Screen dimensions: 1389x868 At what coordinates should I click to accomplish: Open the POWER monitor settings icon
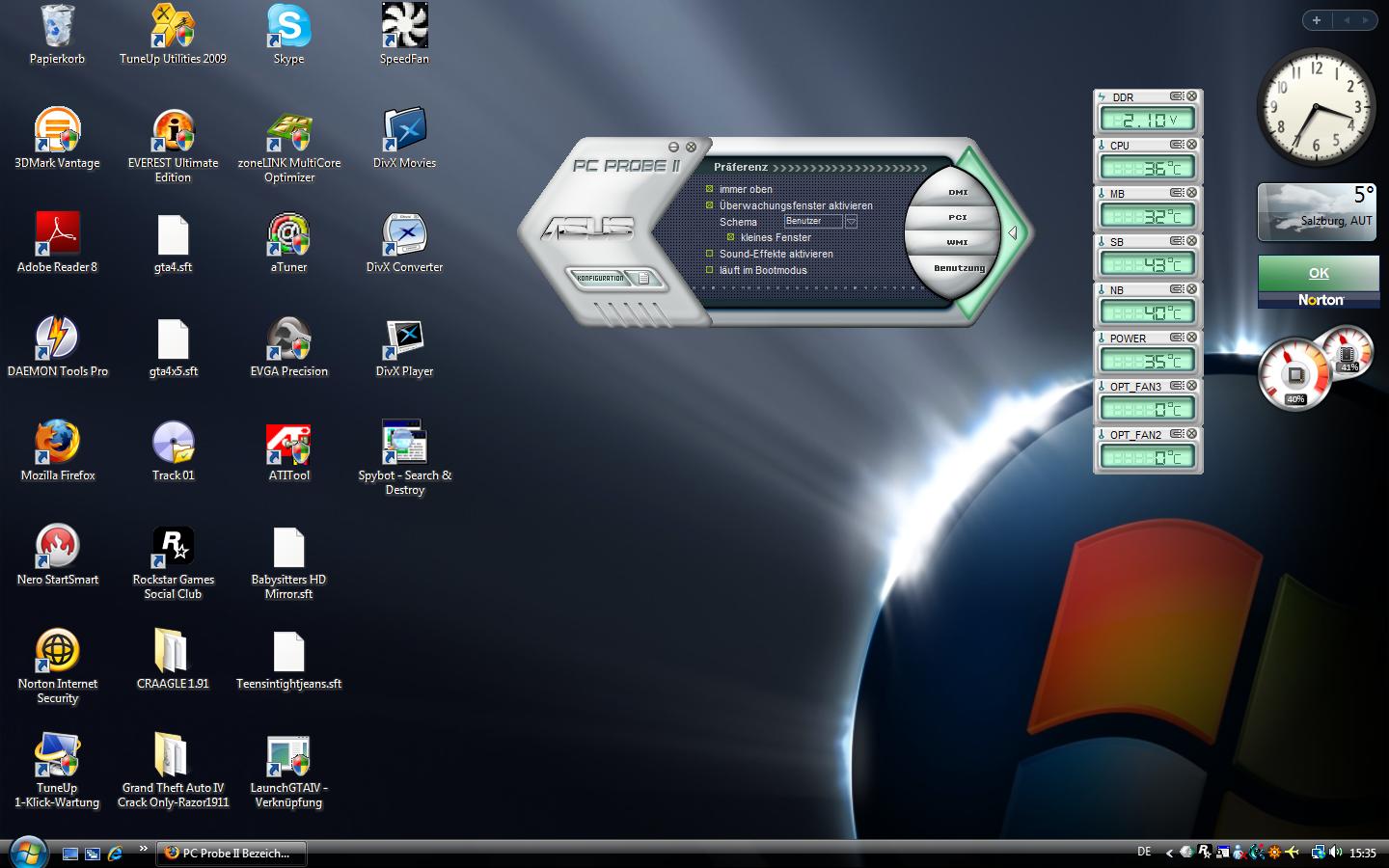pos(1177,338)
